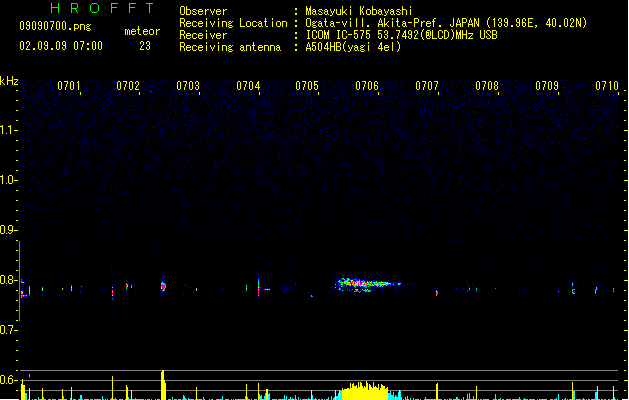629x400 pixels.
Task: Click the 0707 time marker
Action: point(427,86)
